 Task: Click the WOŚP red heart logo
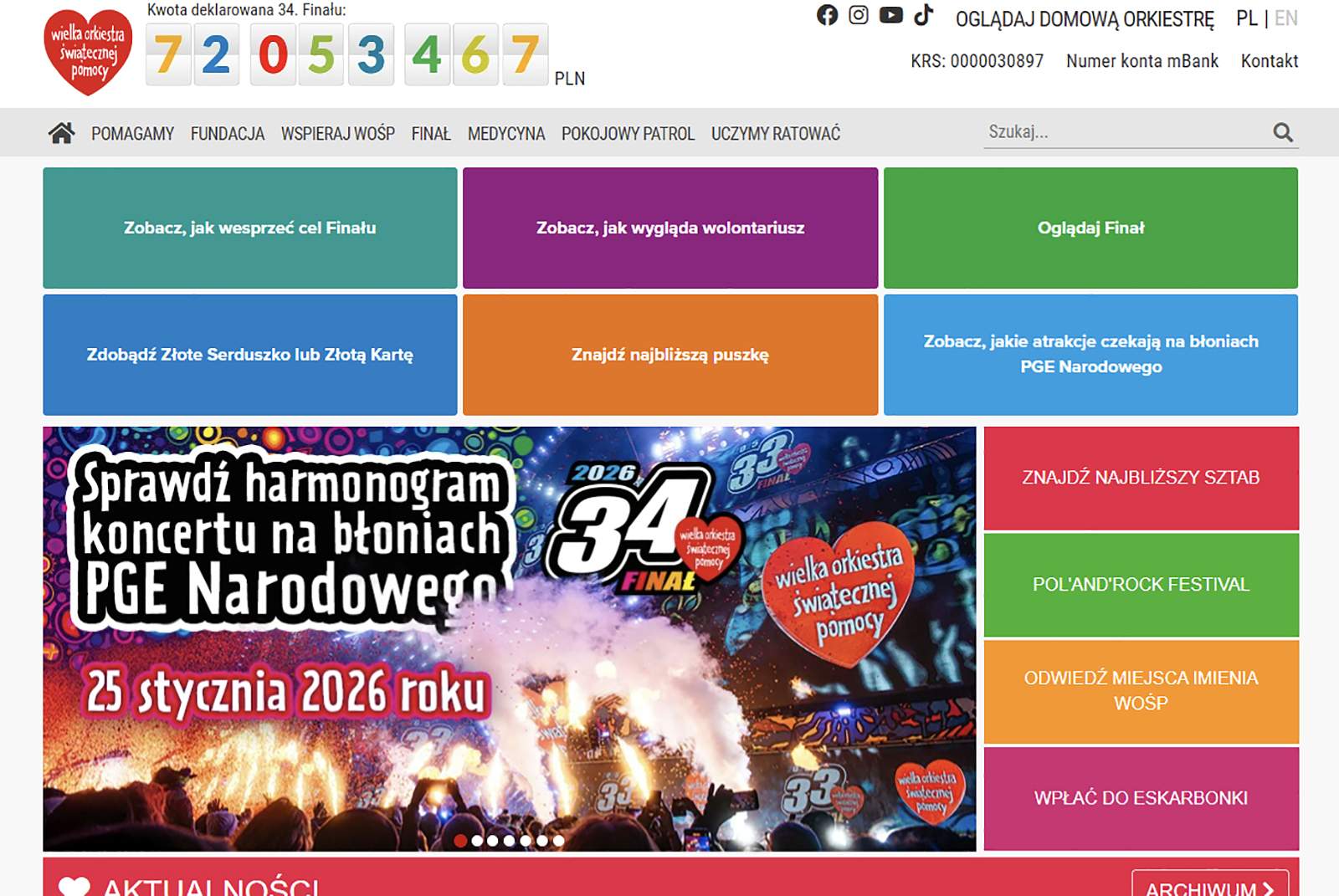pos(88,52)
